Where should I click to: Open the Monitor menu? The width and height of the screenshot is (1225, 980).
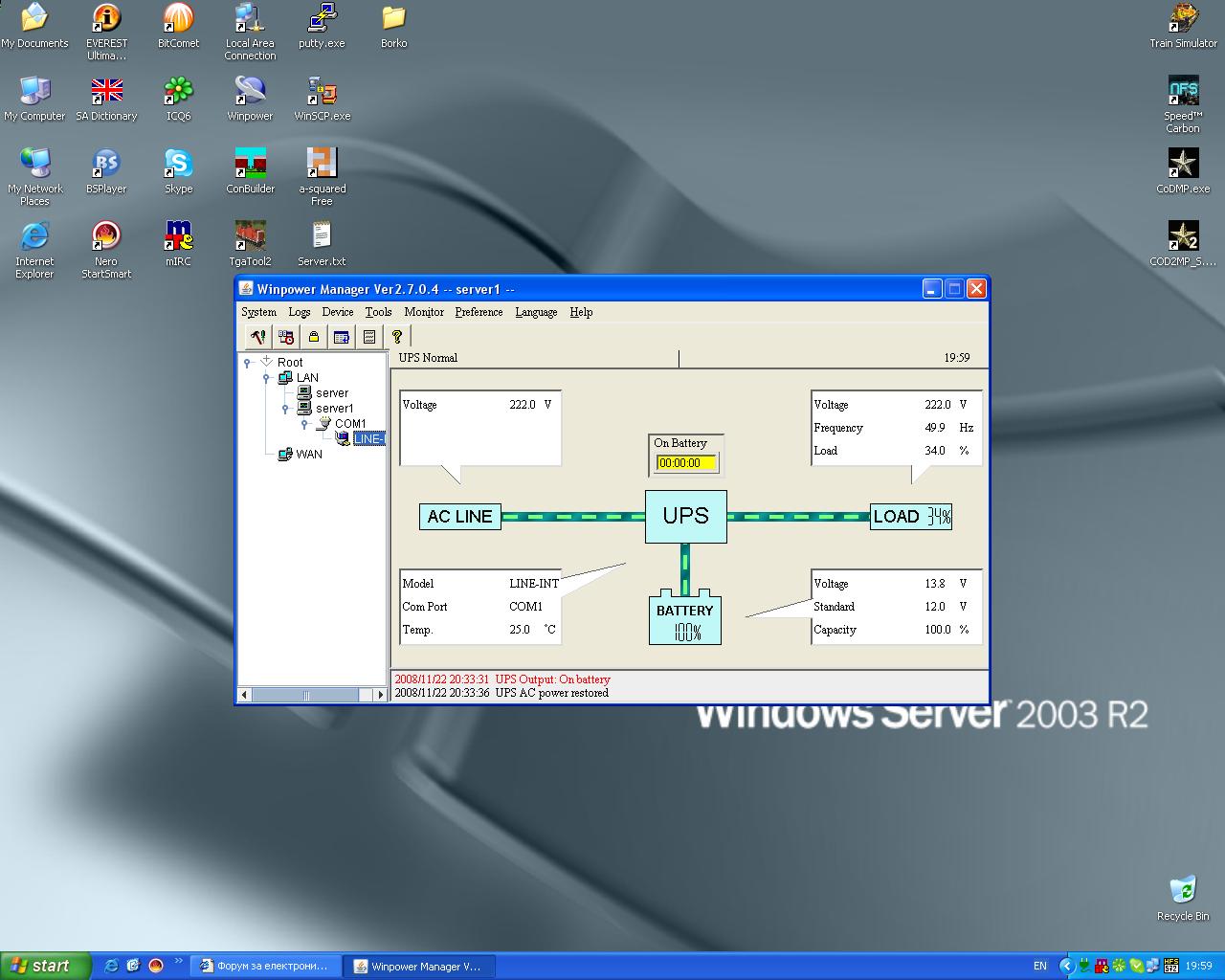pyautogui.click(x=424, y=312)
